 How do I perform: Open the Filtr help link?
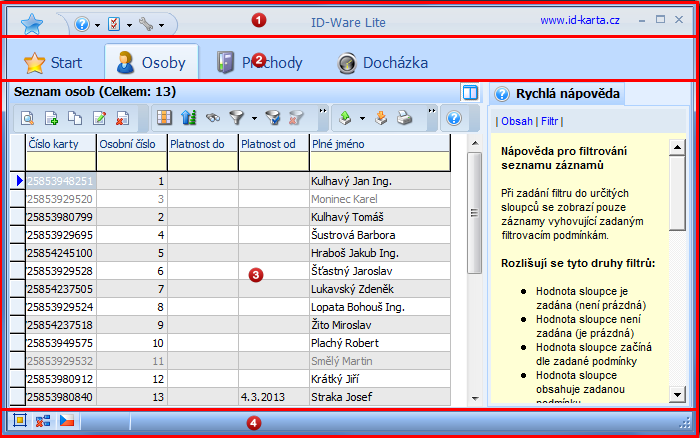(550, 121)
